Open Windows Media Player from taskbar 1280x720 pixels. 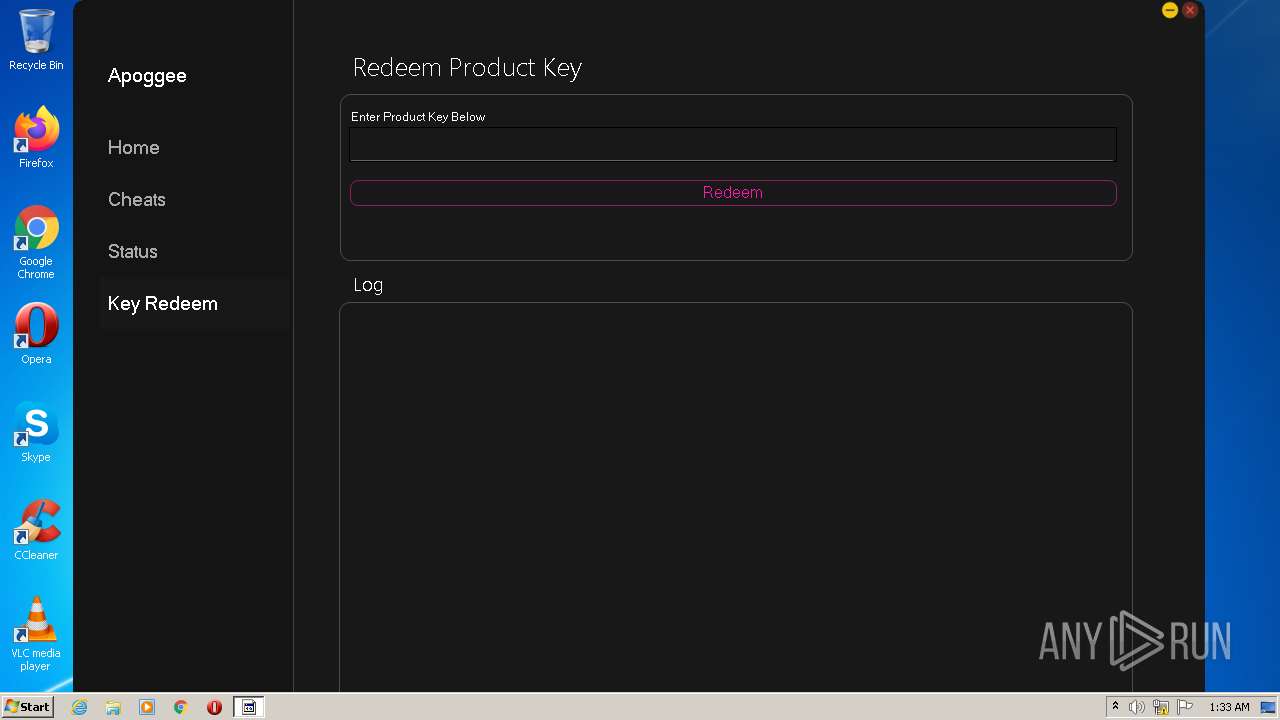point(147,707)
